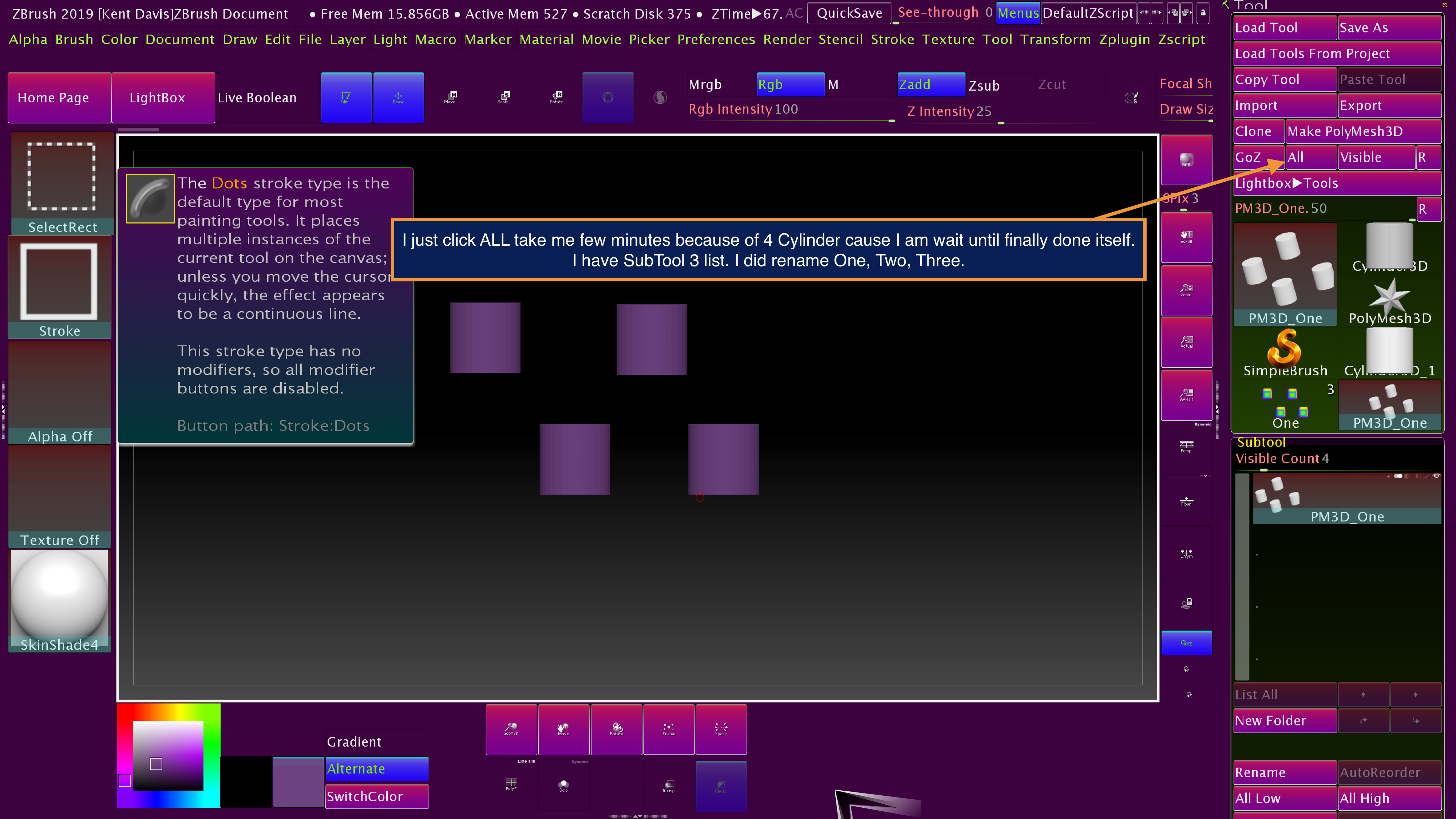The width and height of the screenshot is (1456, 819).
Task: Select the Scale transform mode icon
Action: (x=504, y=97)
